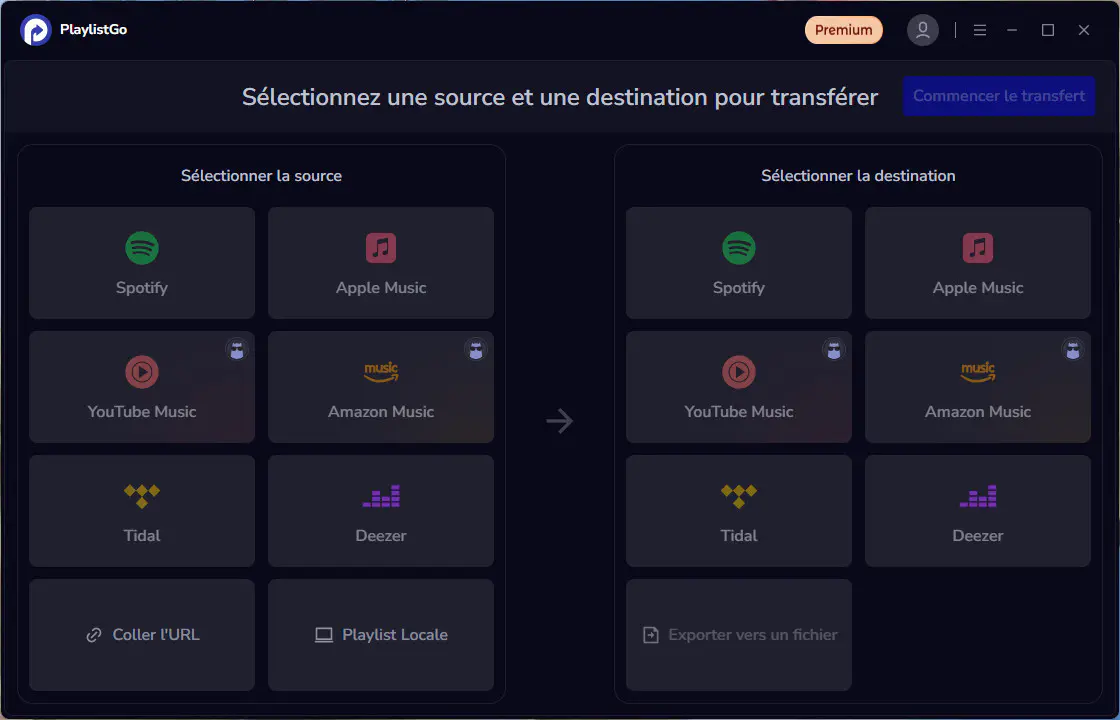Pick the Tidal icon in the source panel
The width and height of the screenshot is (1120, 720).
141,495
